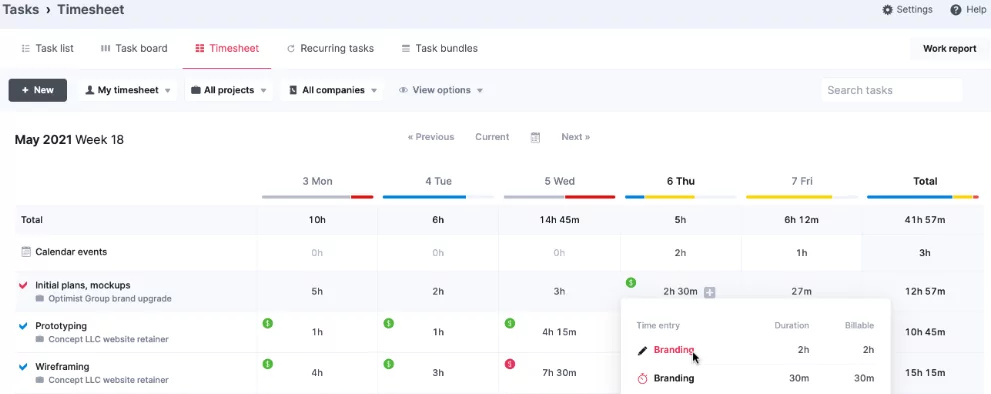Open the calendar date picker icon
Screen dimensions: 991x394
click(535, 137)
